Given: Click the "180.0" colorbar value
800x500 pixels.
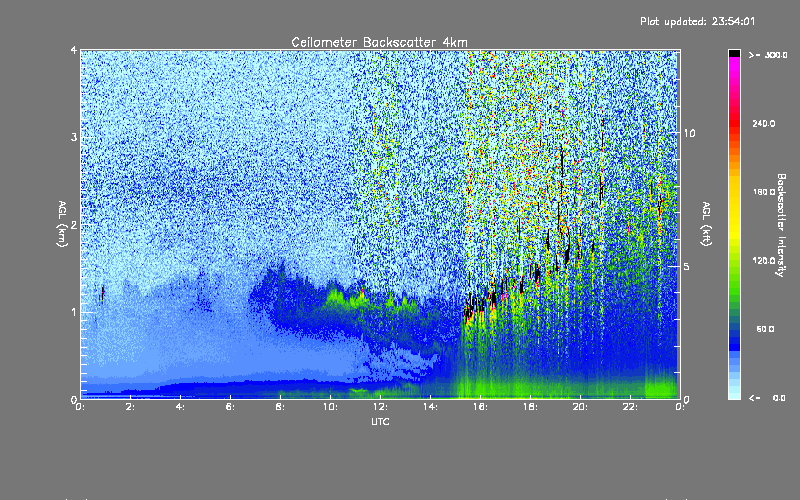Looking at the screenshot, I should 764,192.
